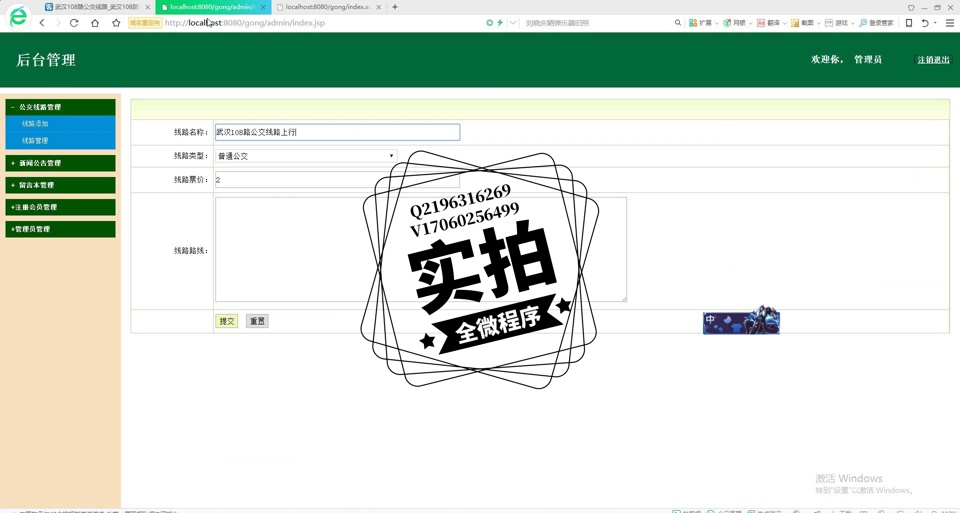
Task: Expand the 新闻公告管理 section
Action: [x=60, y=163]
